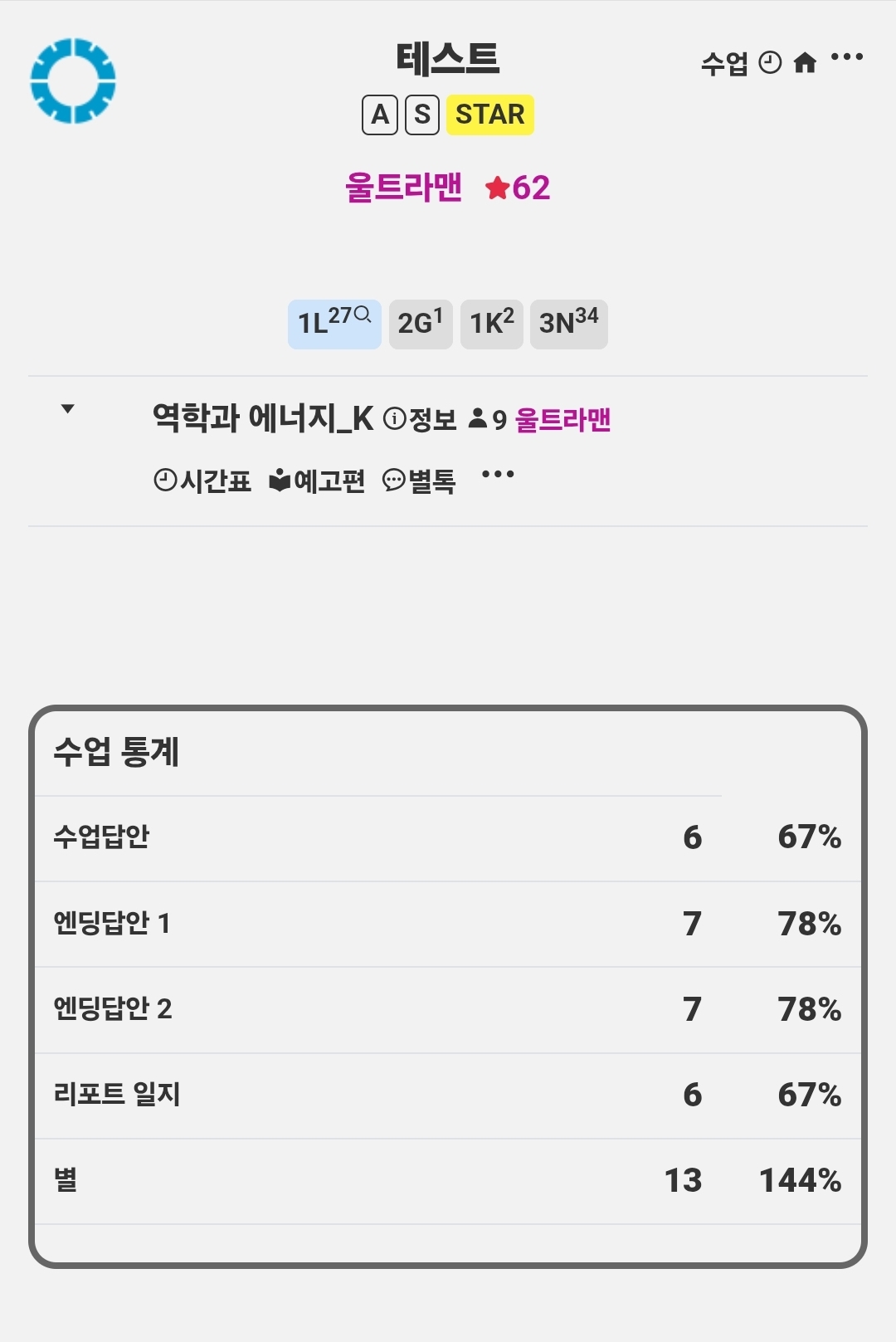The height and width of the screenshot is (1342, 896).
Task: Go to home via house icon
Action: (x=805, y=63)
